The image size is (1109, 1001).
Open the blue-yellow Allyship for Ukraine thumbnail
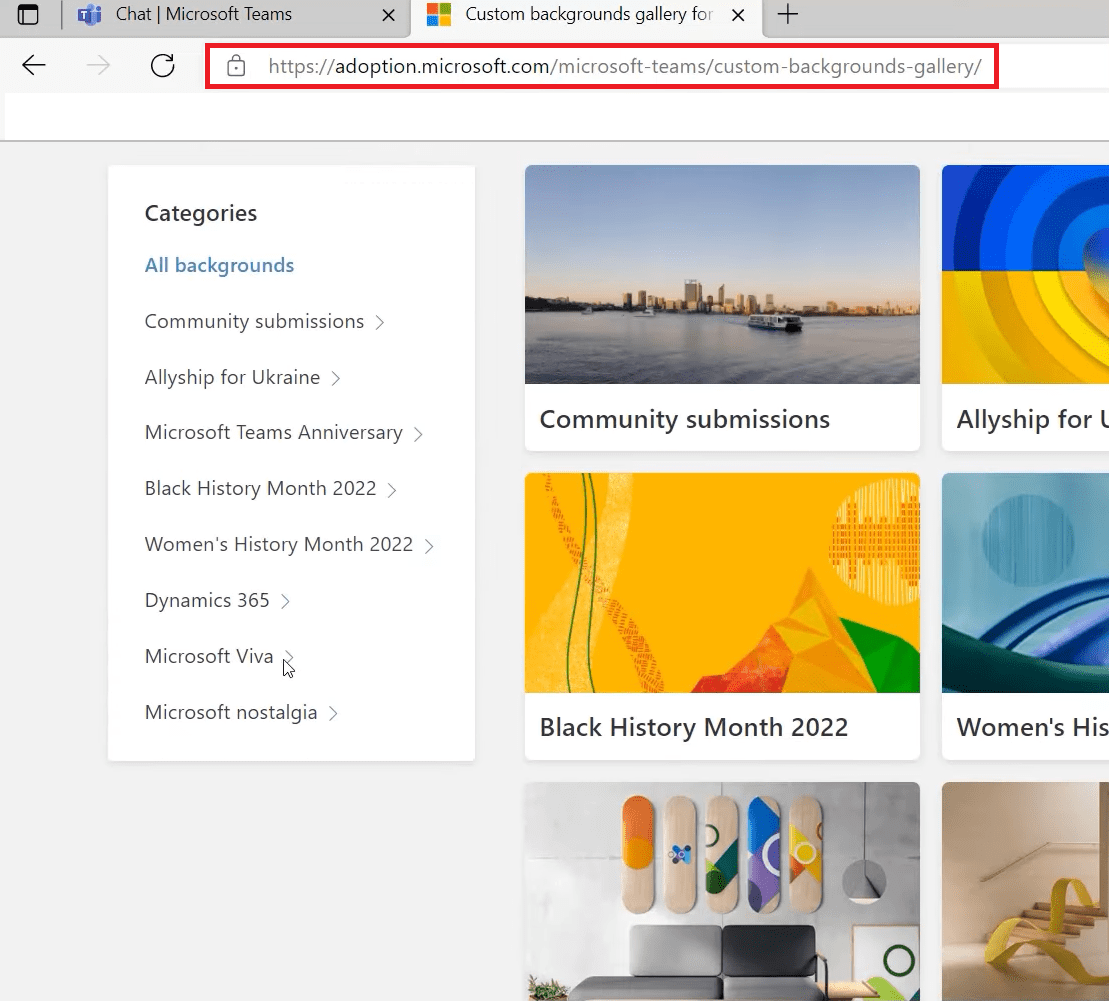pyautogui.click(x=1026, y=274)
